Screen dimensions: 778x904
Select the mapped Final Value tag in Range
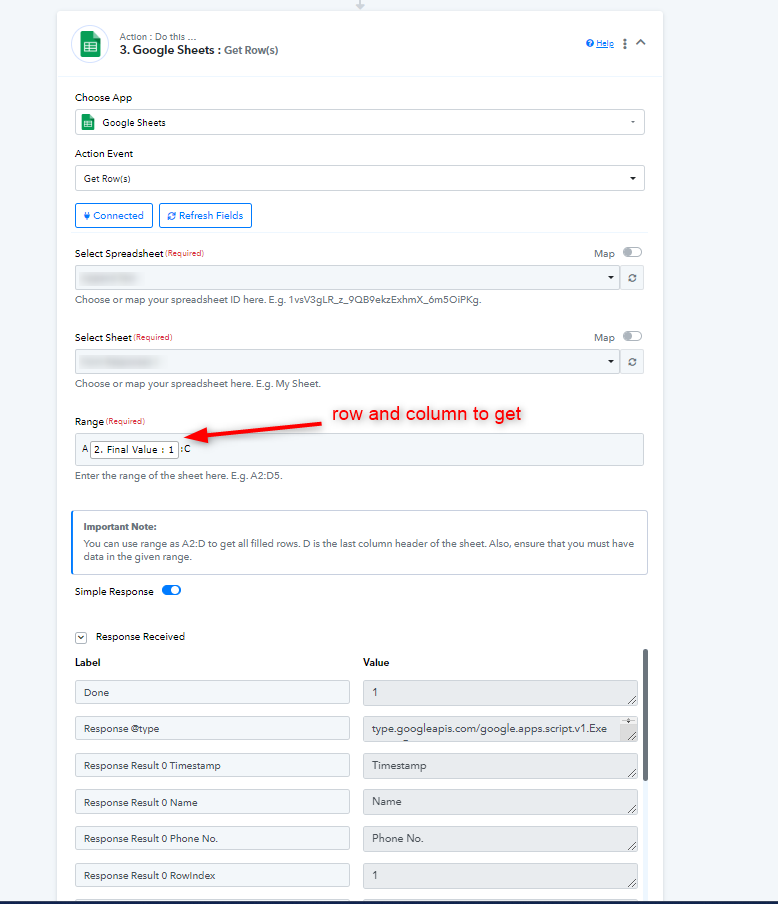(x=134, y=450)
